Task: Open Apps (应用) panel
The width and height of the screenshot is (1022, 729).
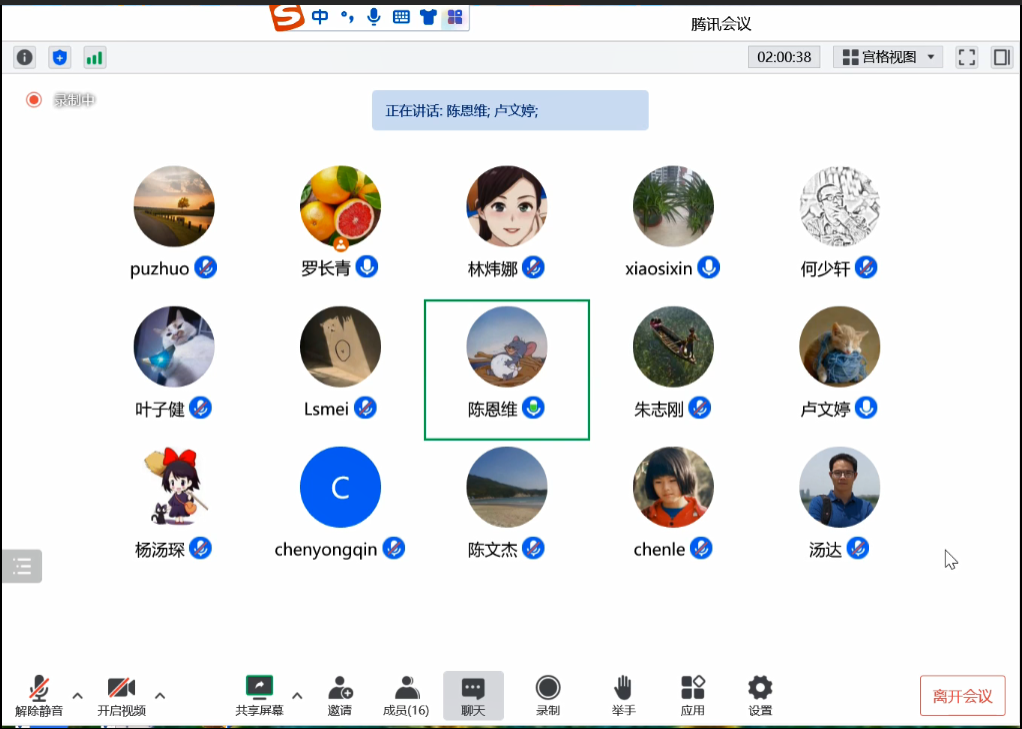Action: click(692, 695)
